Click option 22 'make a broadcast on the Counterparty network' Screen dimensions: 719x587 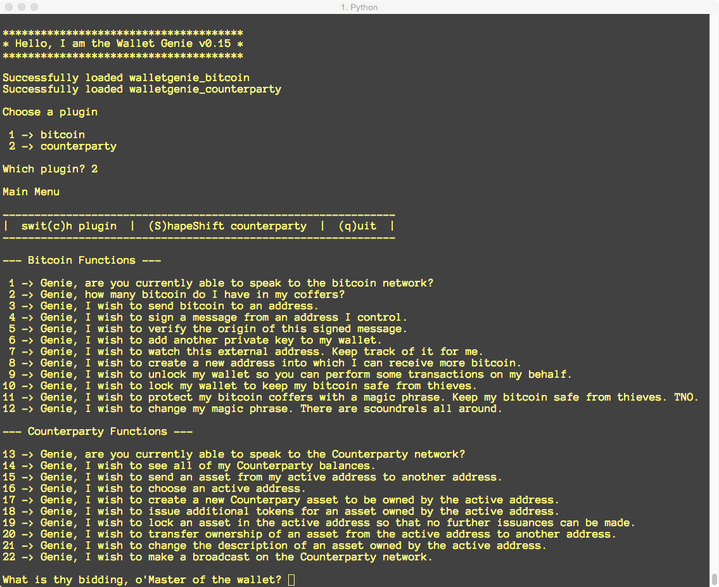point(218,557)
